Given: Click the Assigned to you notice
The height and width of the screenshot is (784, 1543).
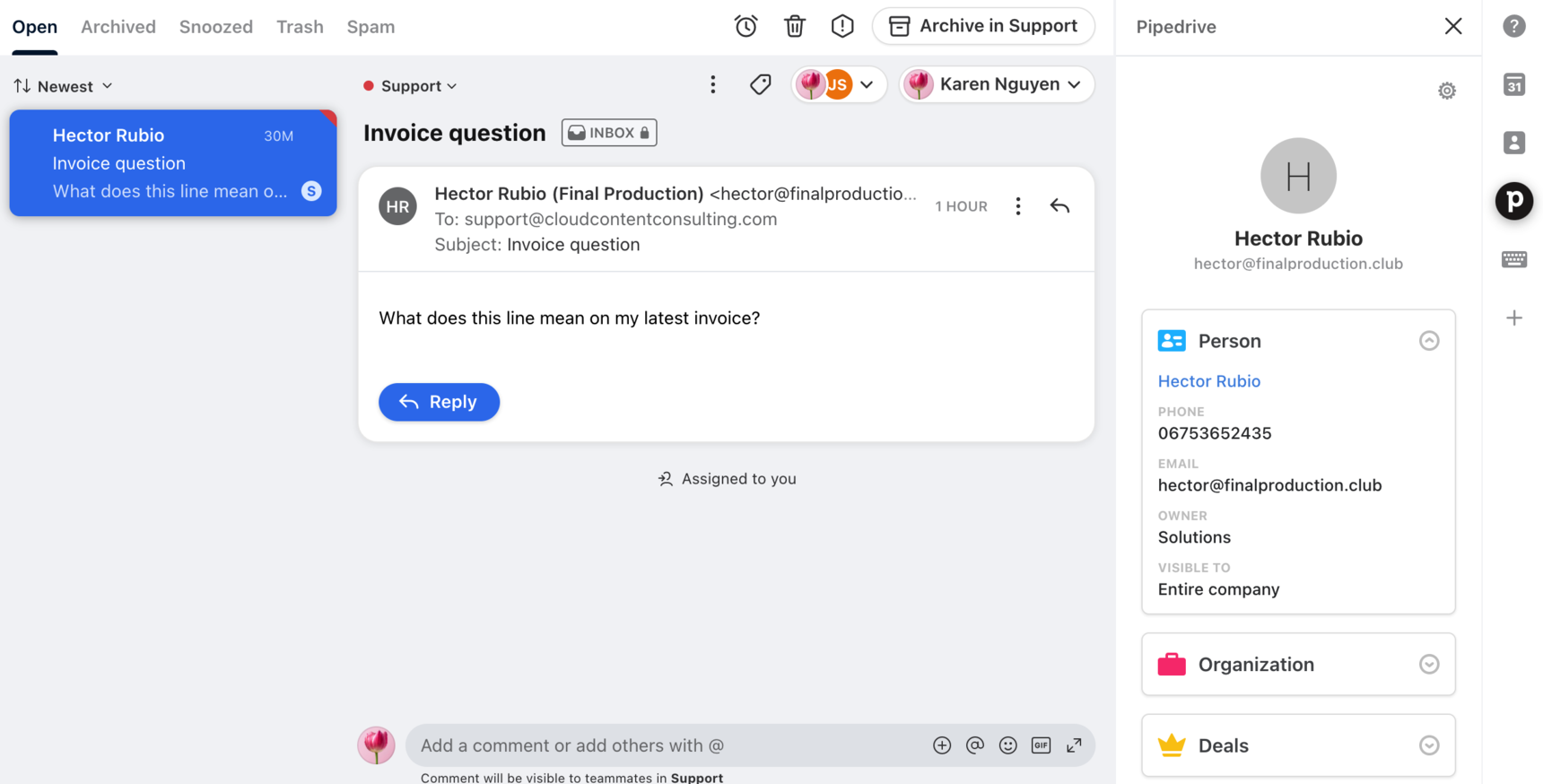Looking at the screenshot, I should point(727,479).
